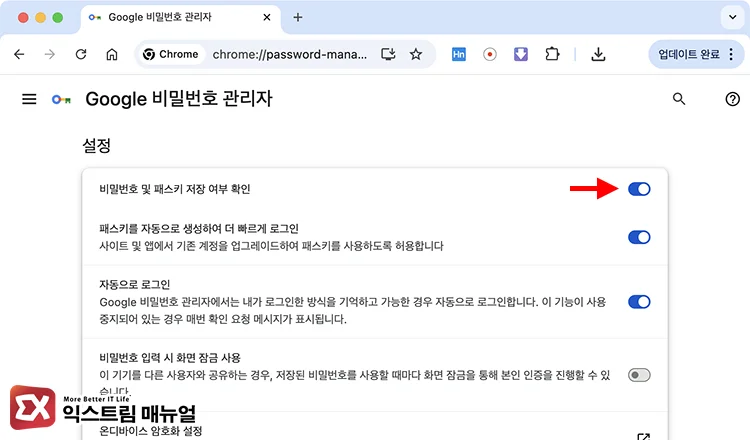Expand the tab search dropdown arrow

(732, 17)
